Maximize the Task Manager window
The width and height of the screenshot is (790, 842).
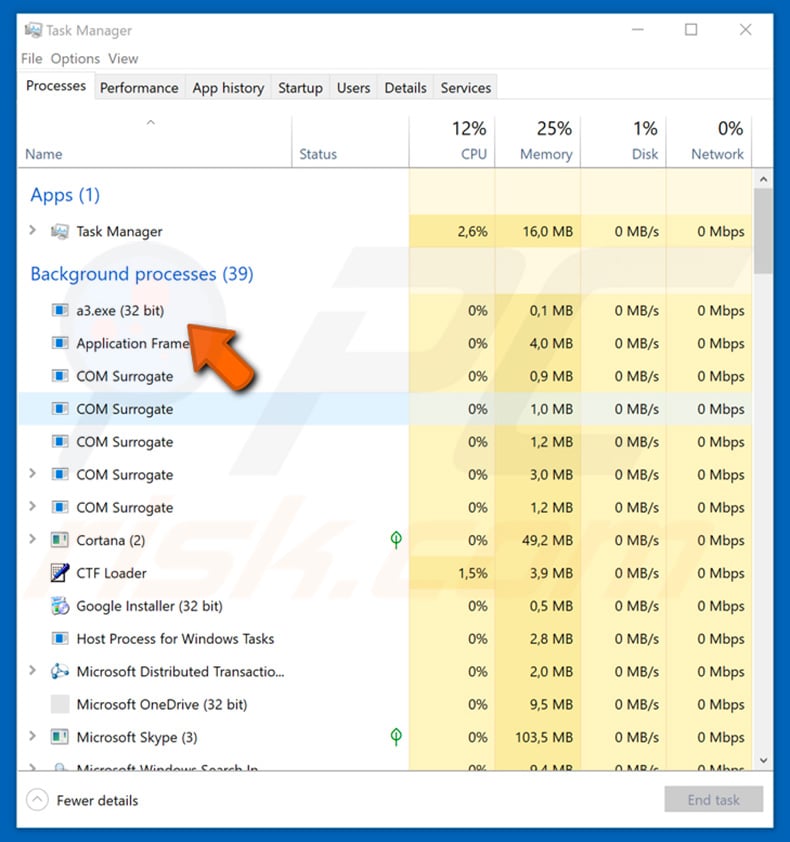pyautogui.click(x=691, y=30)
